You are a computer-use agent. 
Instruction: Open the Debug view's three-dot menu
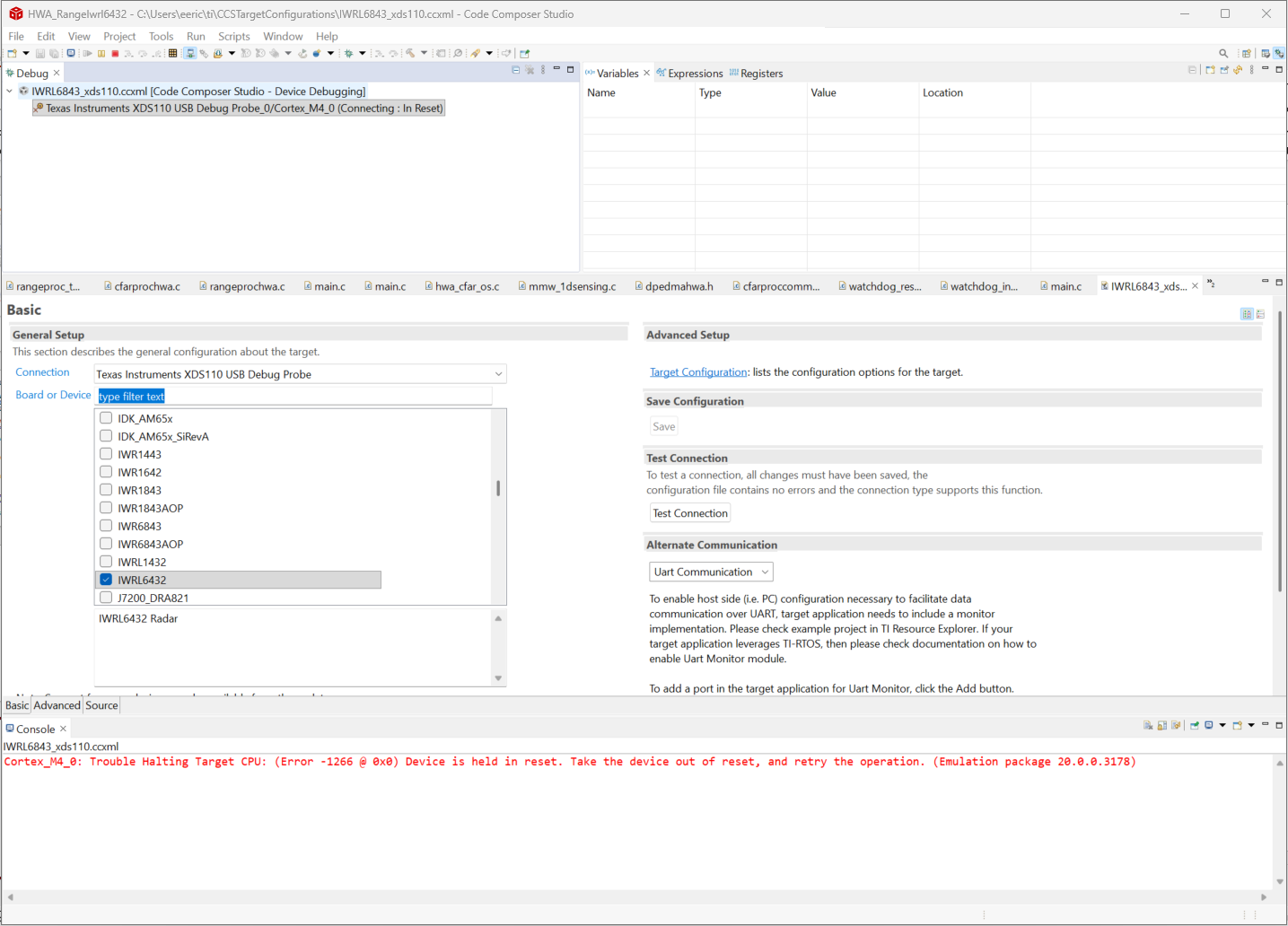(x=543, y=70)
